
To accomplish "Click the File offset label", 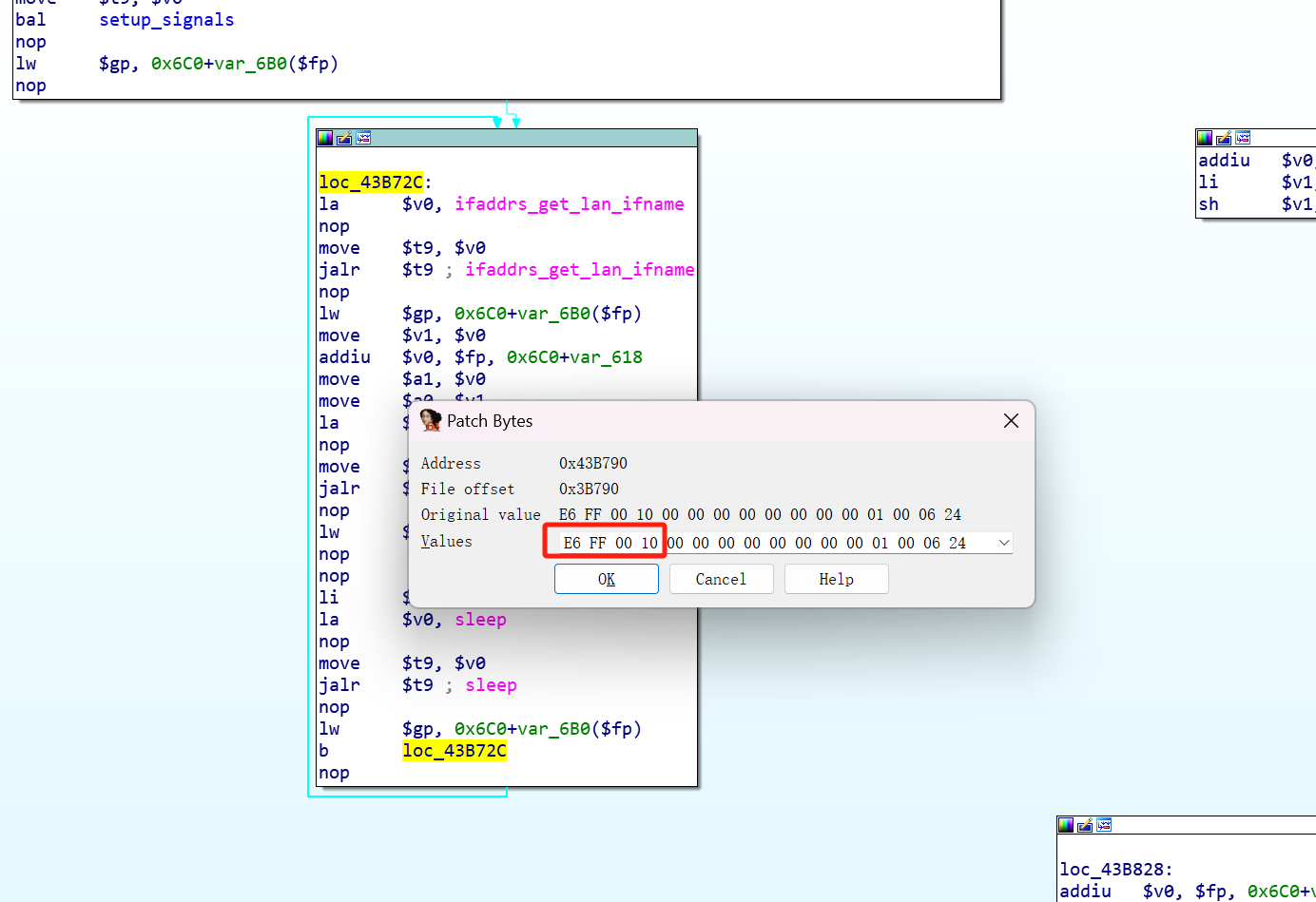I will [468, 489].
